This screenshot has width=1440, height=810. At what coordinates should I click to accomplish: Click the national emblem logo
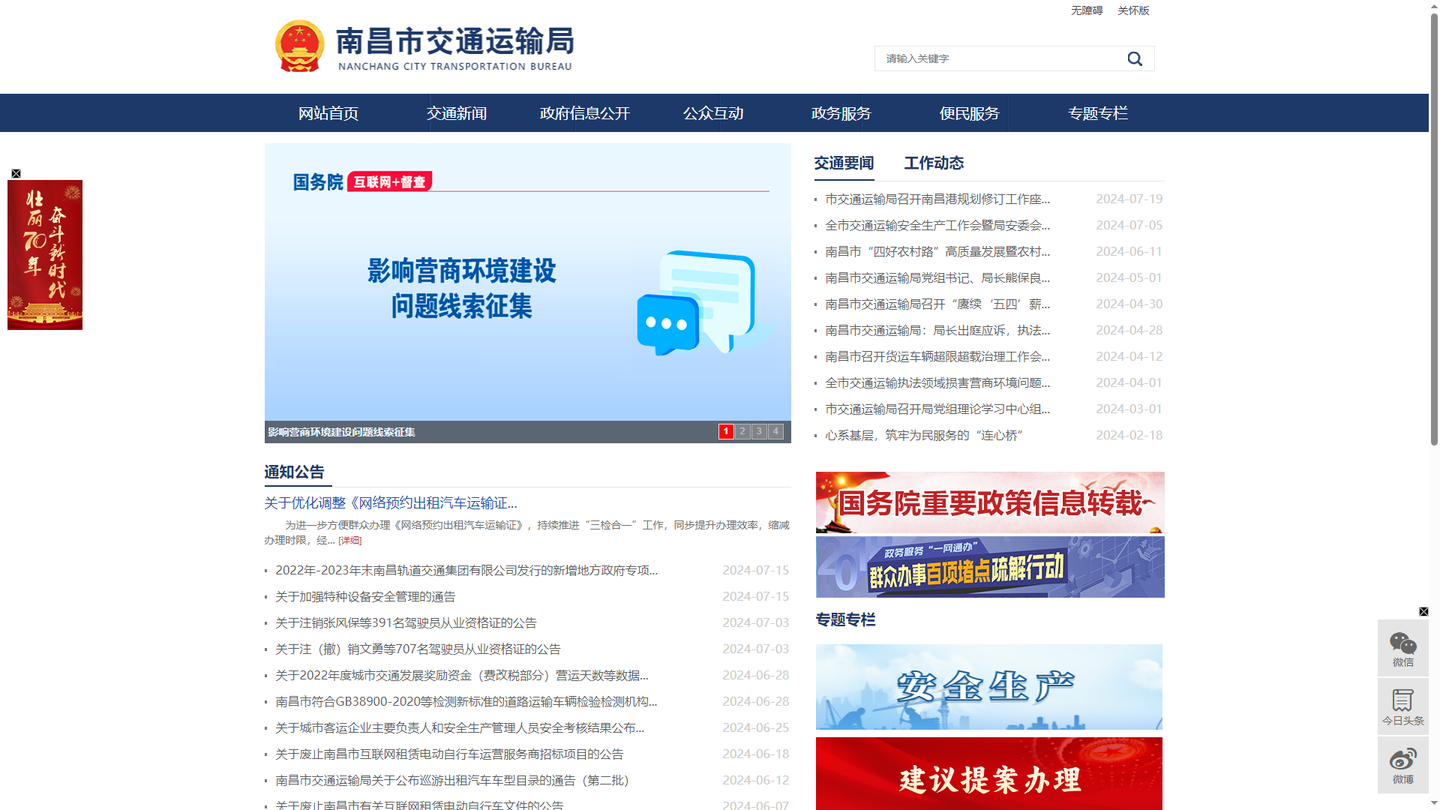299,46
